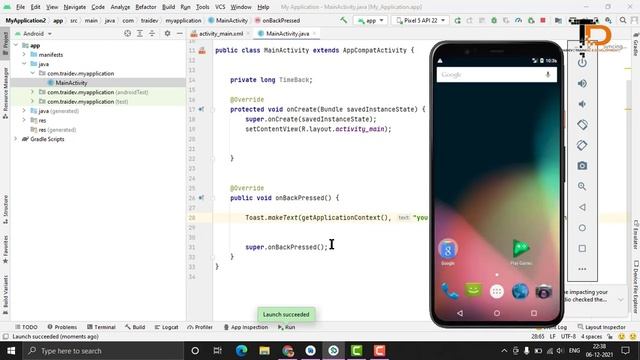This screenshot has height=360, width=640.
Task: Expand the manifests folder
Action: (24, 54)
